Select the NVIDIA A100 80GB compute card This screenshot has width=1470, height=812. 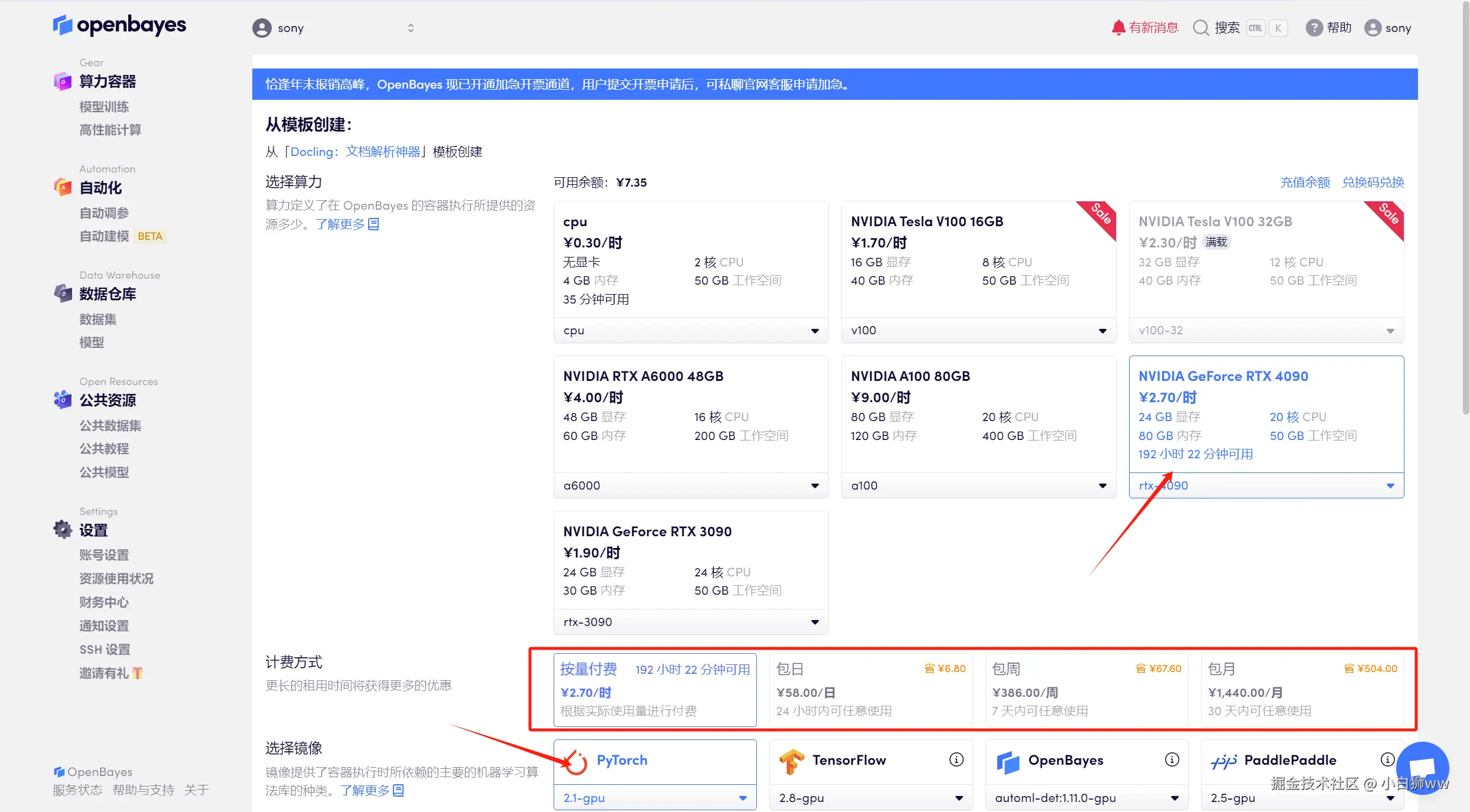(x=978, y=413)
